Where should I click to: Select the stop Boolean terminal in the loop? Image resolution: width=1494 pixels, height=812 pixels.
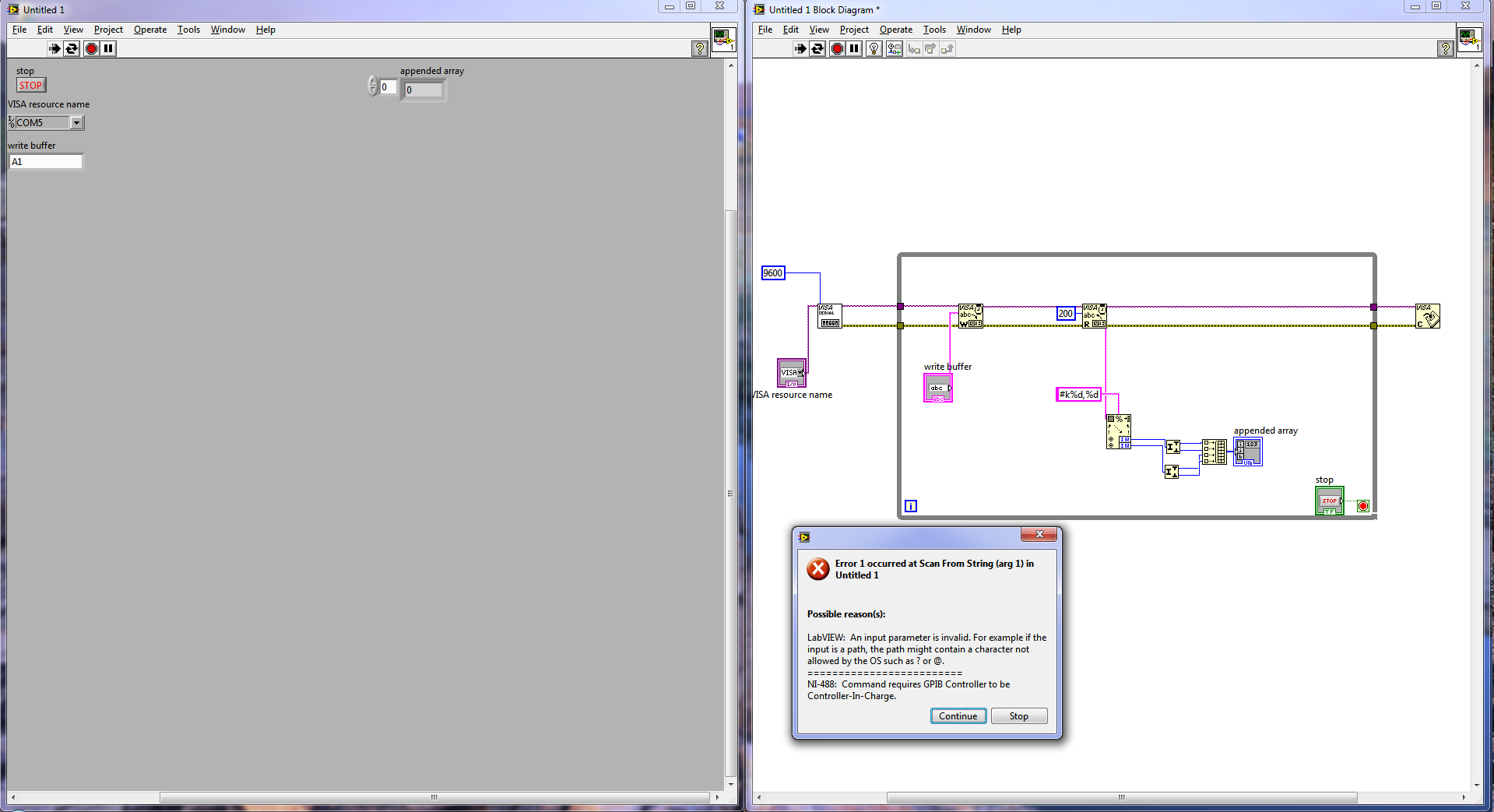(x=1330, y=501)
